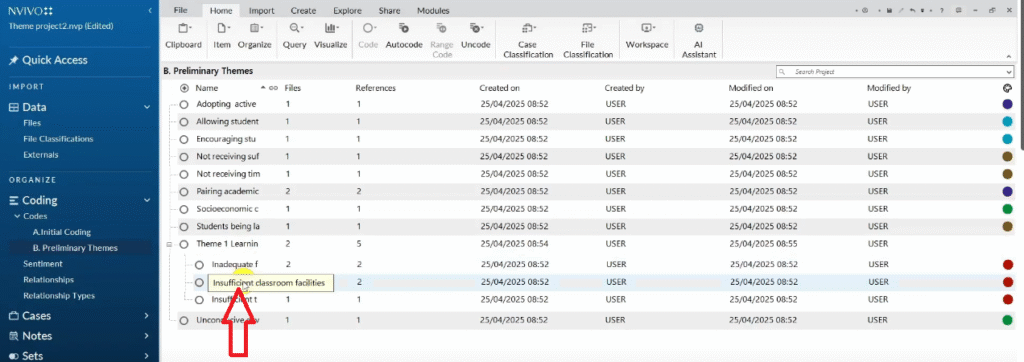This screenshot has height=362, width=1024.
Task: Click purple color dot of Adopting active
Action: point(1007,105)
